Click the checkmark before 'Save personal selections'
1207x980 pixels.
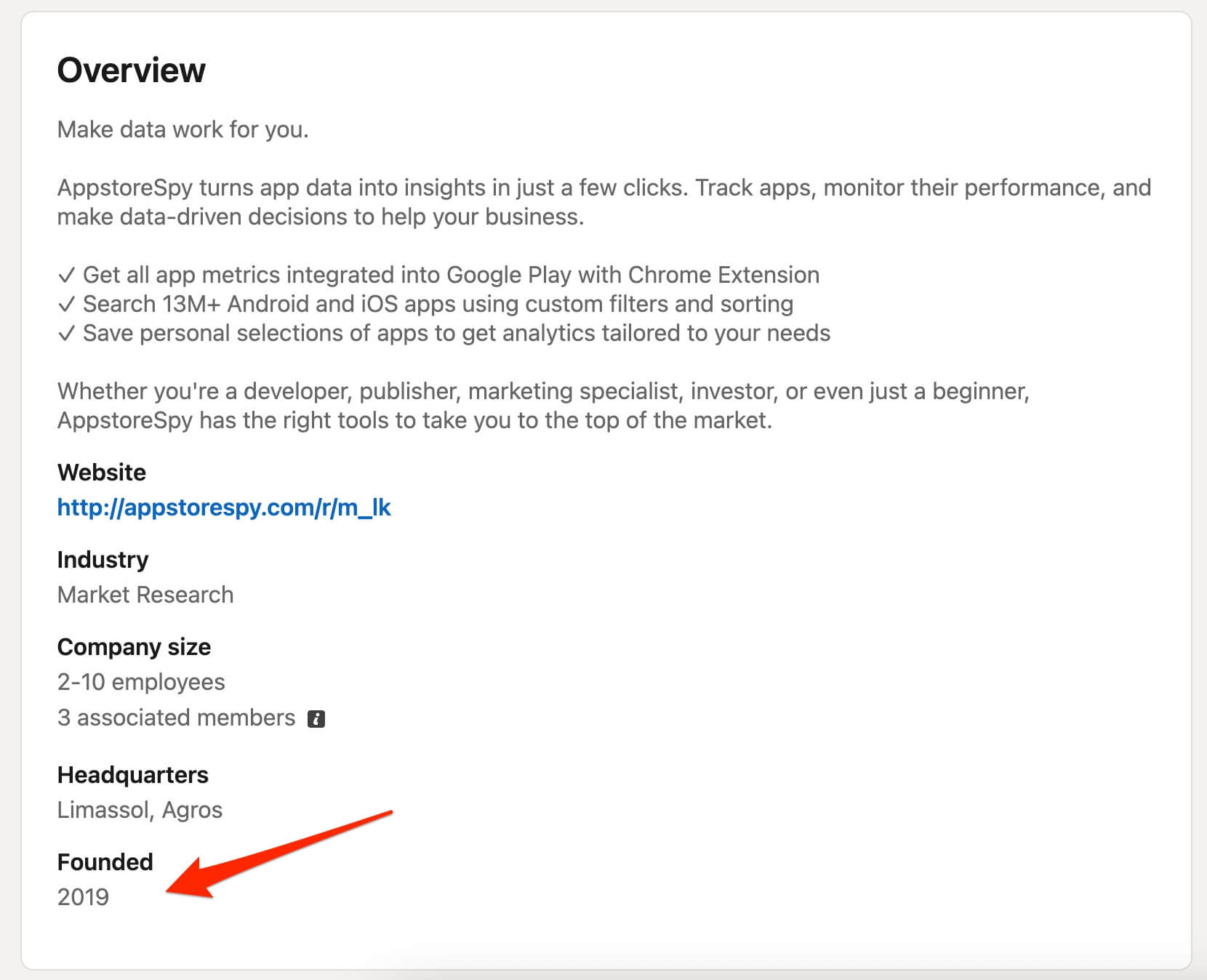tap(66, 334)
